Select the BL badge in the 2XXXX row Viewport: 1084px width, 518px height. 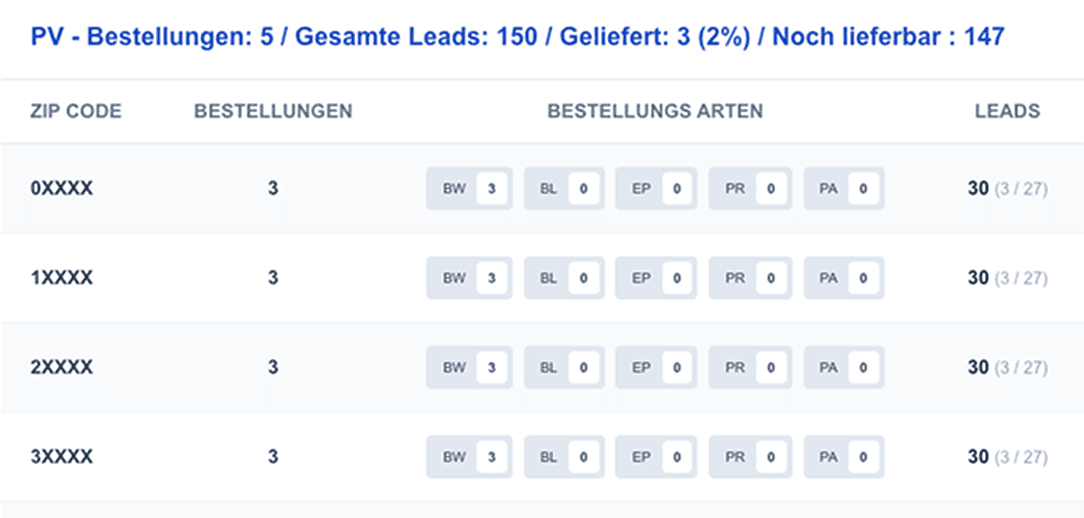click(x=564, y=367)
